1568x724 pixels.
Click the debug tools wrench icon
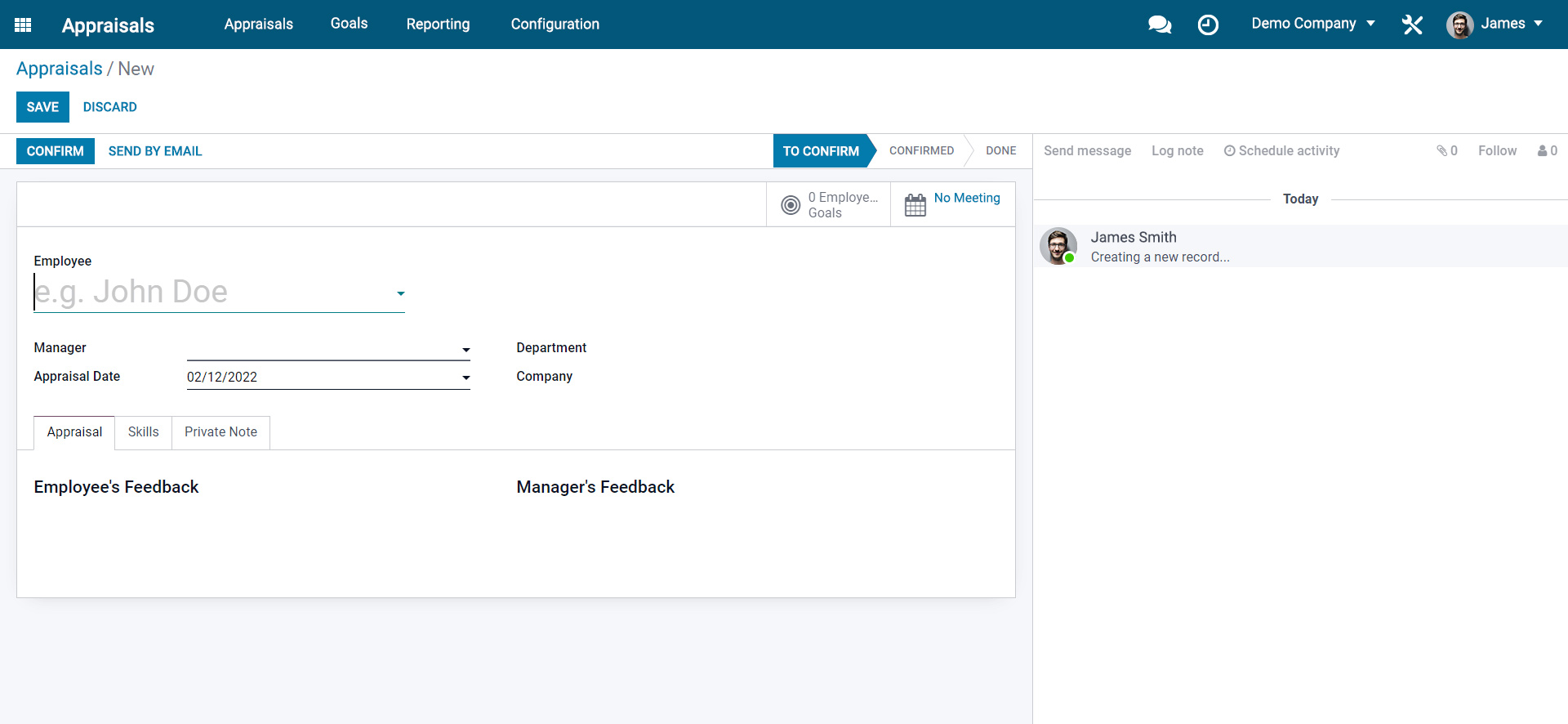pos(1412,25)
